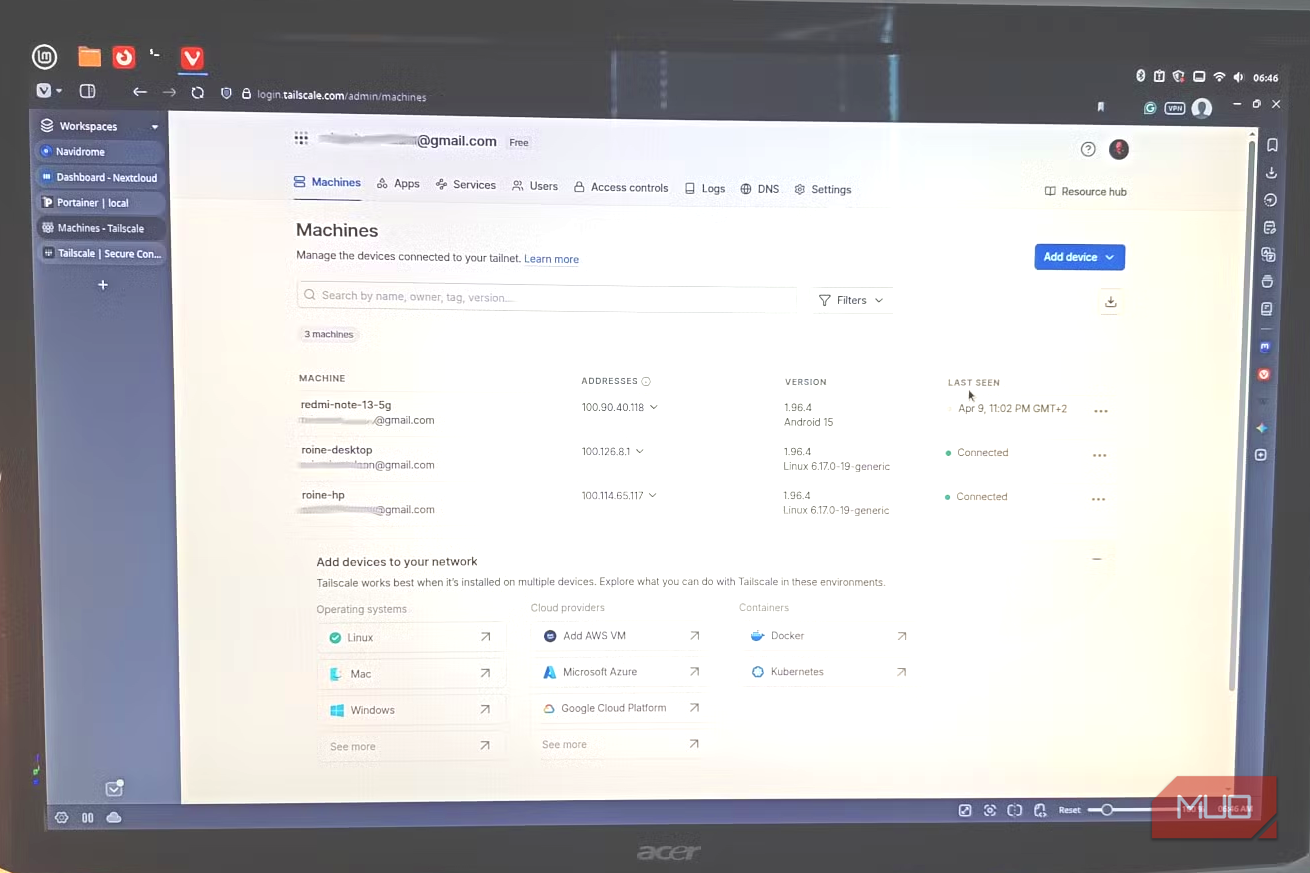The height and width of the screenshot is (873, 1310).
Task: Switch to the Dashboard - Nextcloud tab
Action: 99,178
